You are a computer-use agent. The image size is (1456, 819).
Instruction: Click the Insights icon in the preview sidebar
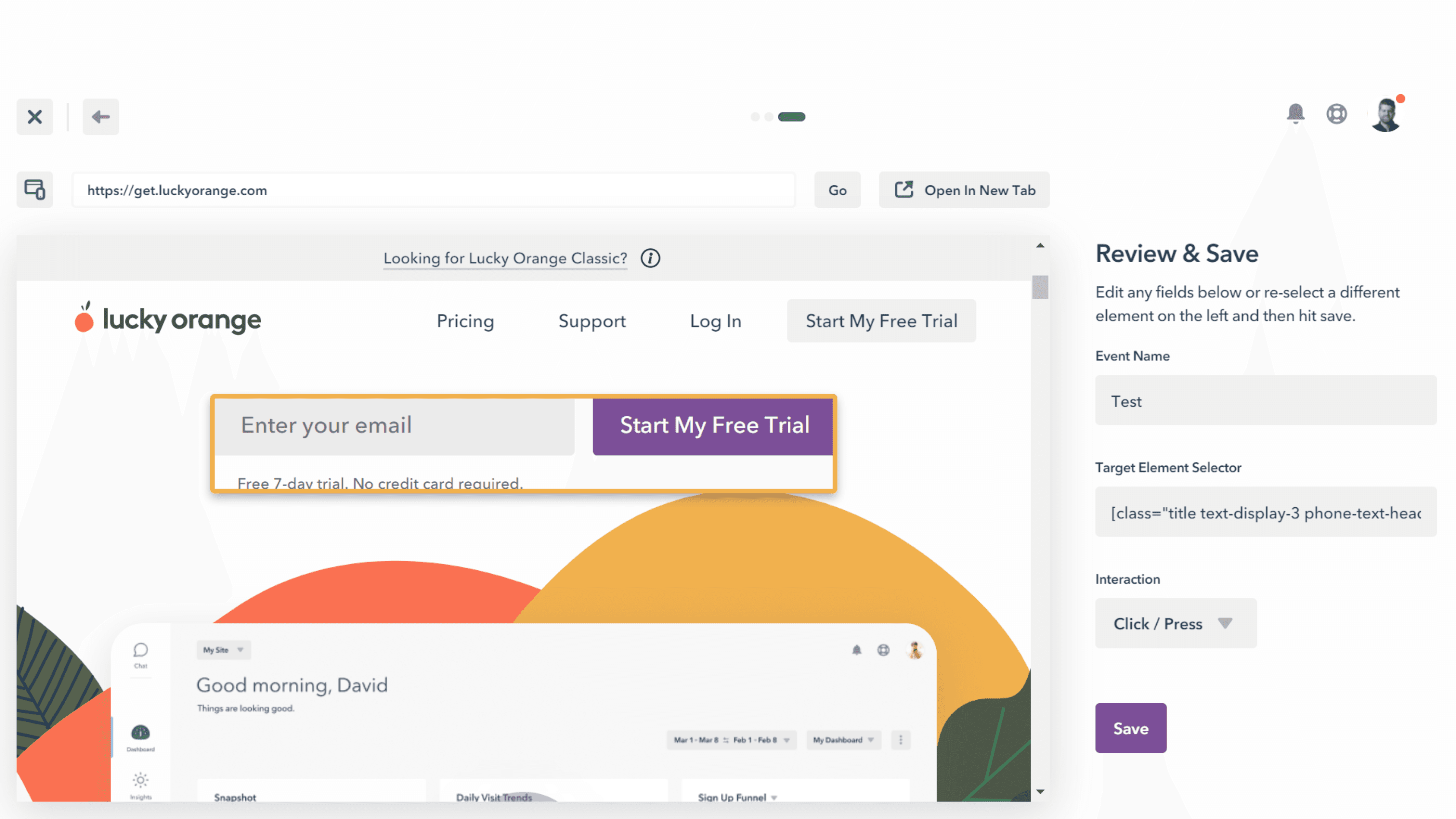pos(141,786)
